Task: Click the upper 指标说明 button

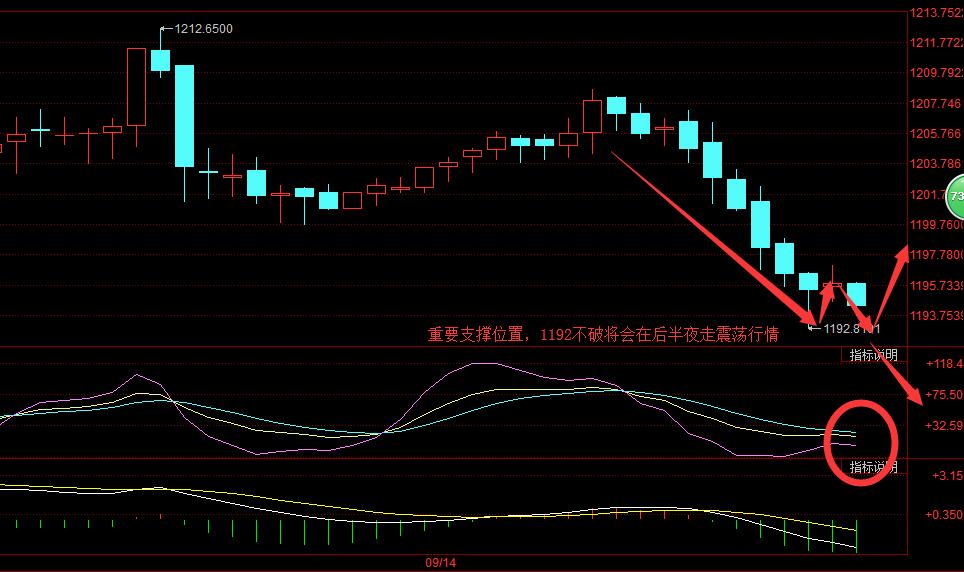Action: [873, 356]
